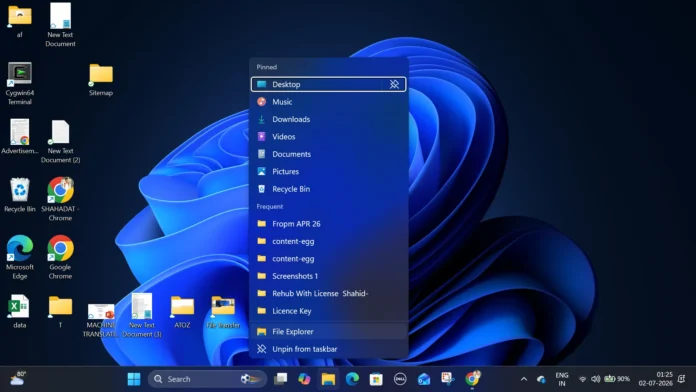Screen dimensions: 696x392
Task: Select the T folder on desktop
Action: click(60, 311)
